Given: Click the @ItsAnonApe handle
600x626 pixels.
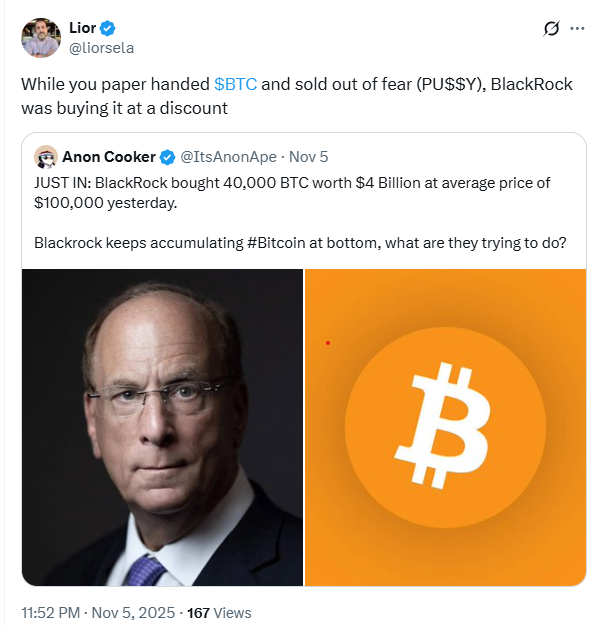Looking at the screenshot, I should tap(229, 157).
